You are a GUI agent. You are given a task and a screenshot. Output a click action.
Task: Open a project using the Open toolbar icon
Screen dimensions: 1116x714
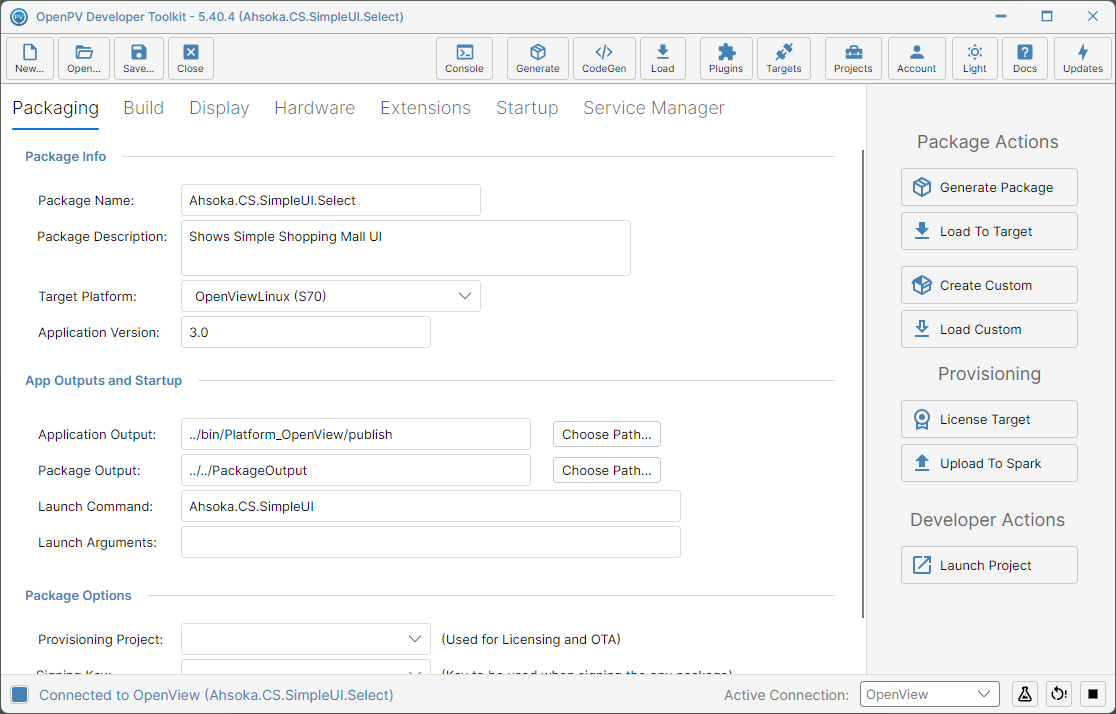84,58
